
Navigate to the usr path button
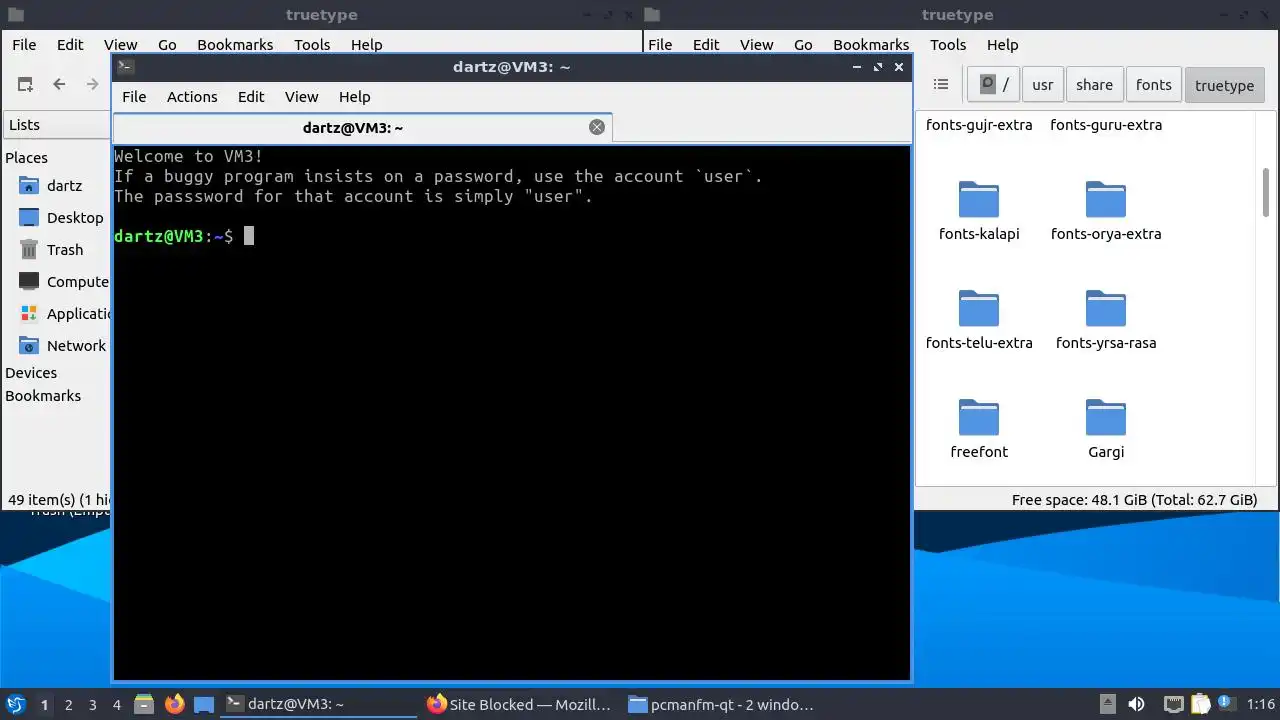1042,85
